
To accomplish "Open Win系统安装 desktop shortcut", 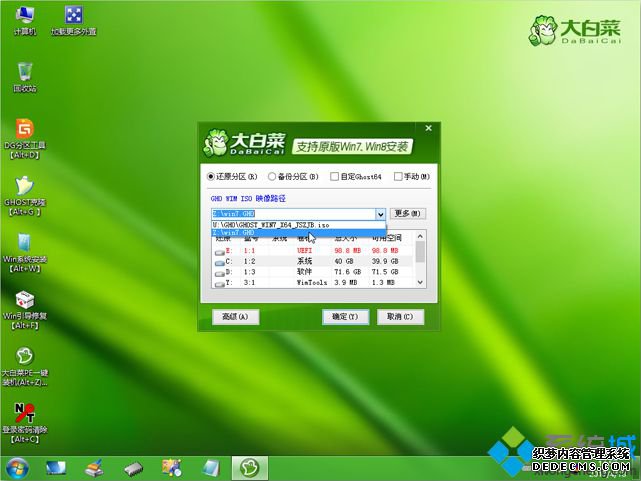I will (25, 253).
